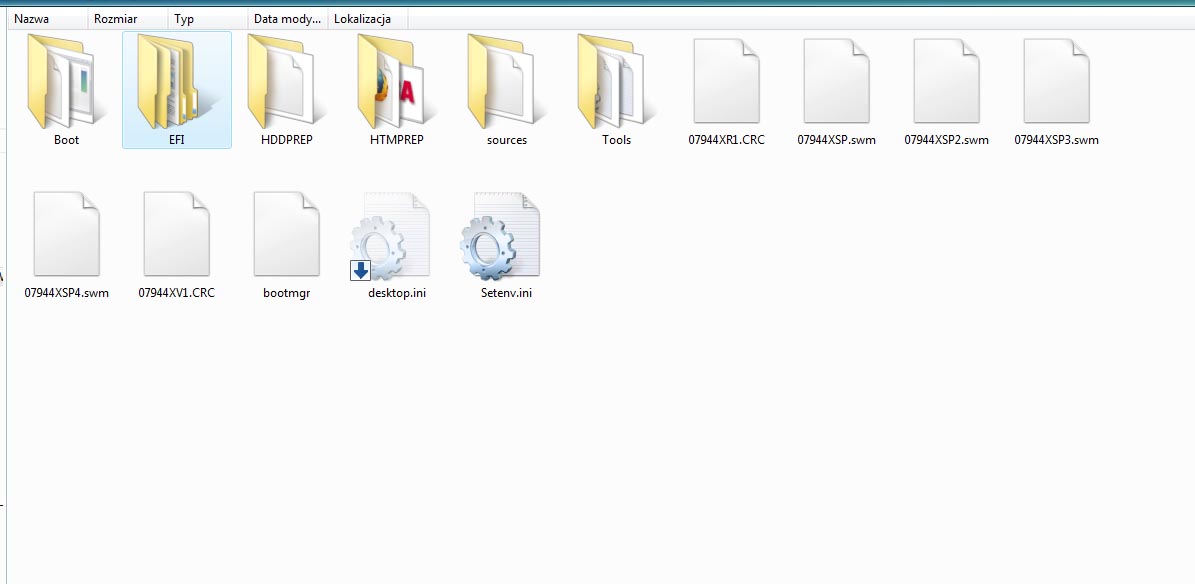Click the bootmgr file name text
Screen dimensions: 1195x584
click(x=287, y=293)
